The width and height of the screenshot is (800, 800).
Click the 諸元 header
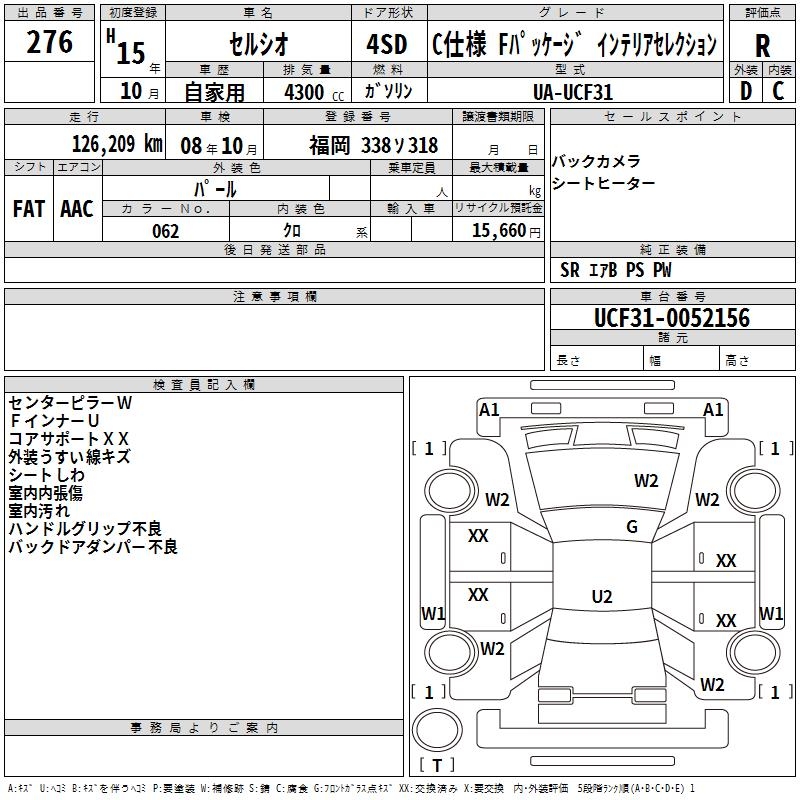672,337
